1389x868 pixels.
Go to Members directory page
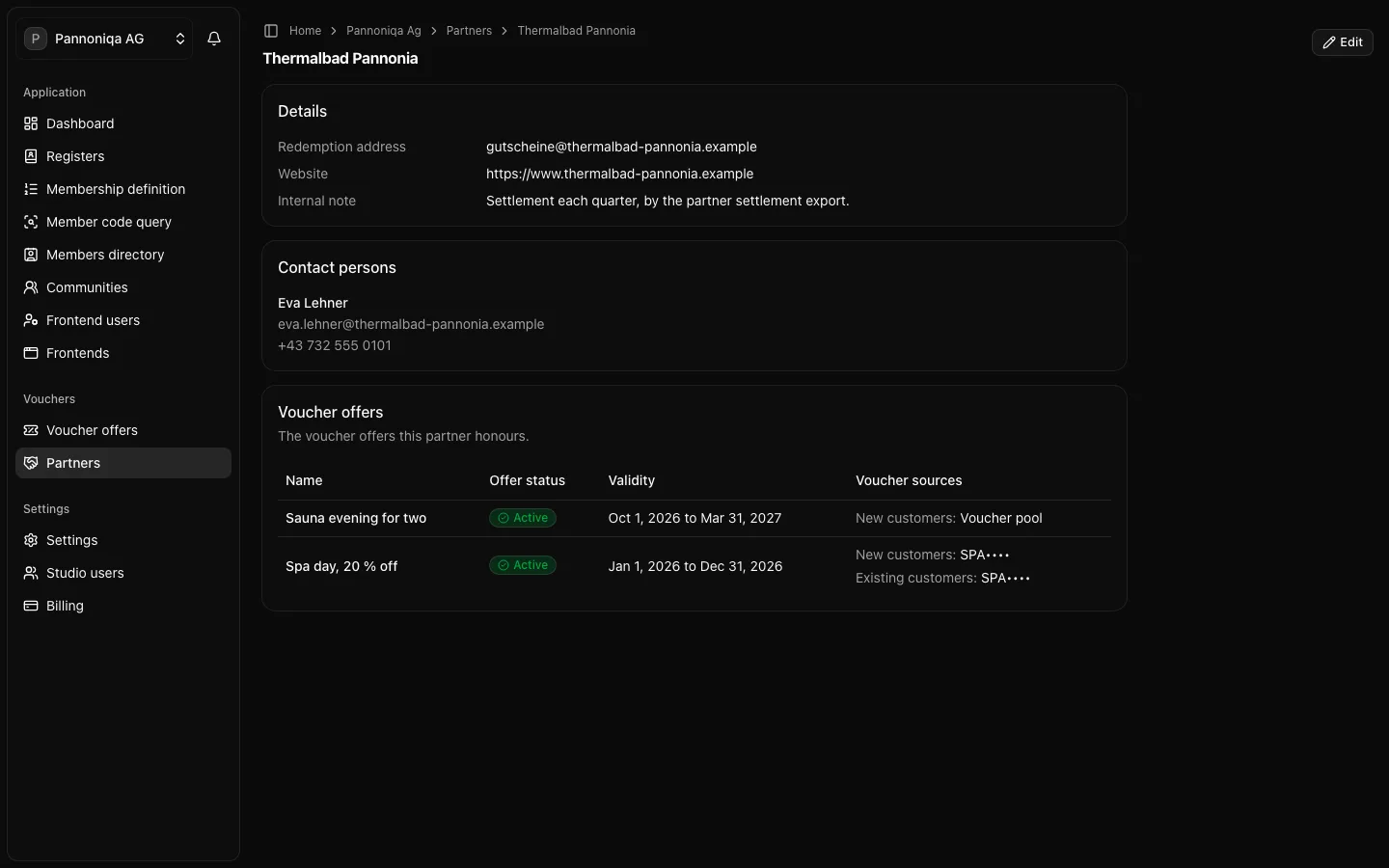[x=123, y=255]
